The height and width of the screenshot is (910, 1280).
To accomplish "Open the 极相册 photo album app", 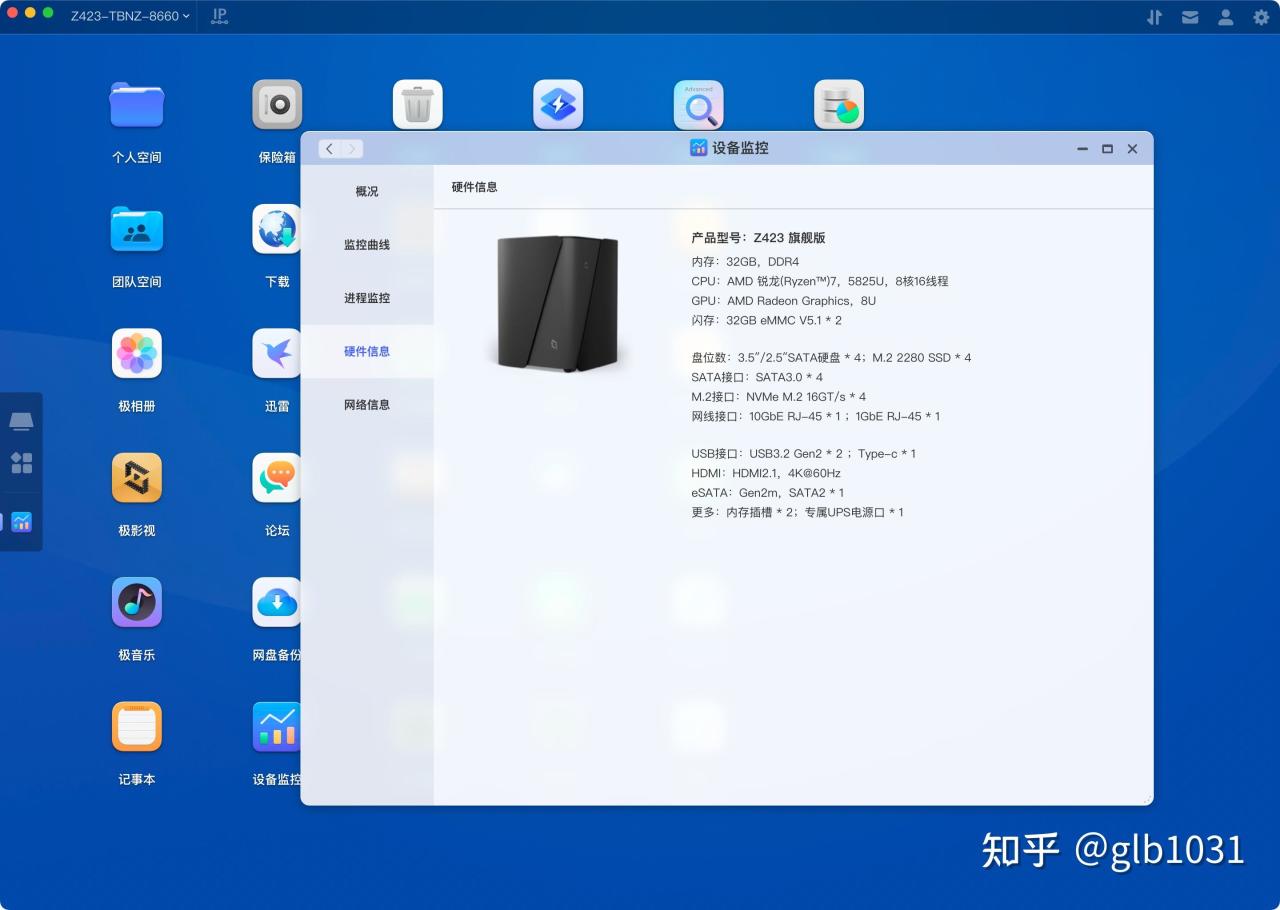I will [136, 353].
